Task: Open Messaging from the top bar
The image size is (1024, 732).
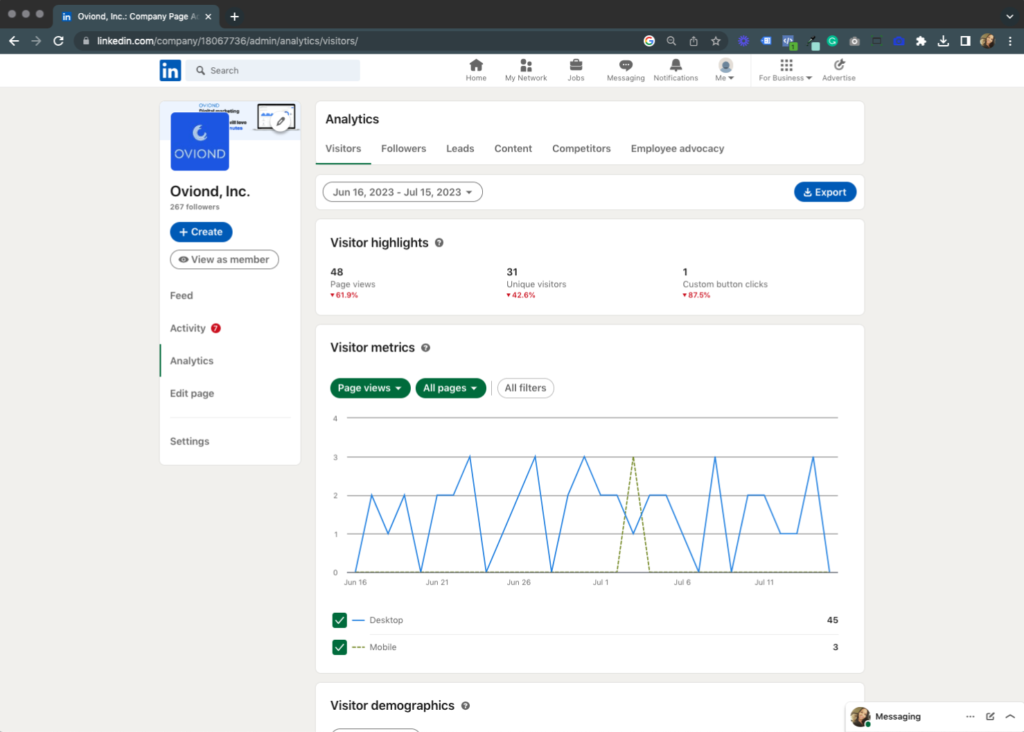Action: click(625, 70)
